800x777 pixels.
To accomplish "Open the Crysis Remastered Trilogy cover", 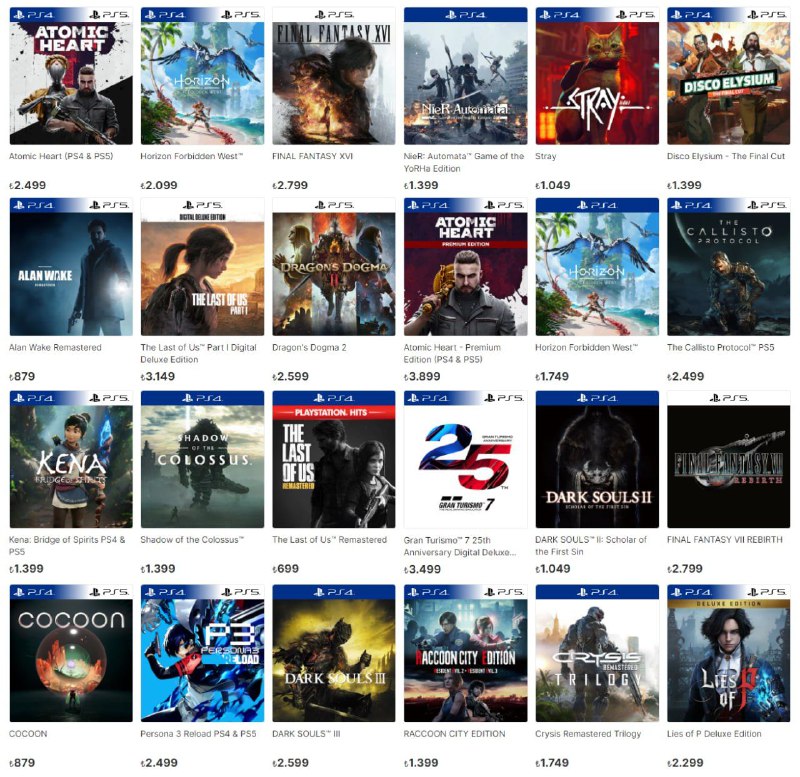I will (x=597, y=653).
